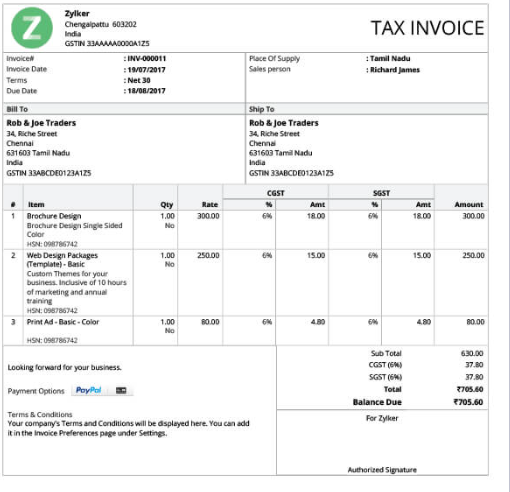Screen dimensions: 510x492
Task: Click the CGST (6%) total 37.80
Action: [x=474, y=365]
